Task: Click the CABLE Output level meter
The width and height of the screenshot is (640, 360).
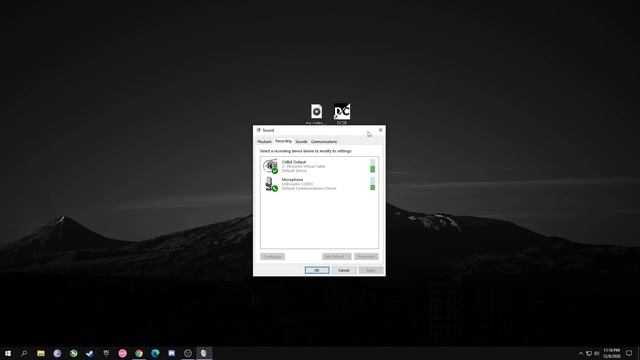Action: coord(373,166)
